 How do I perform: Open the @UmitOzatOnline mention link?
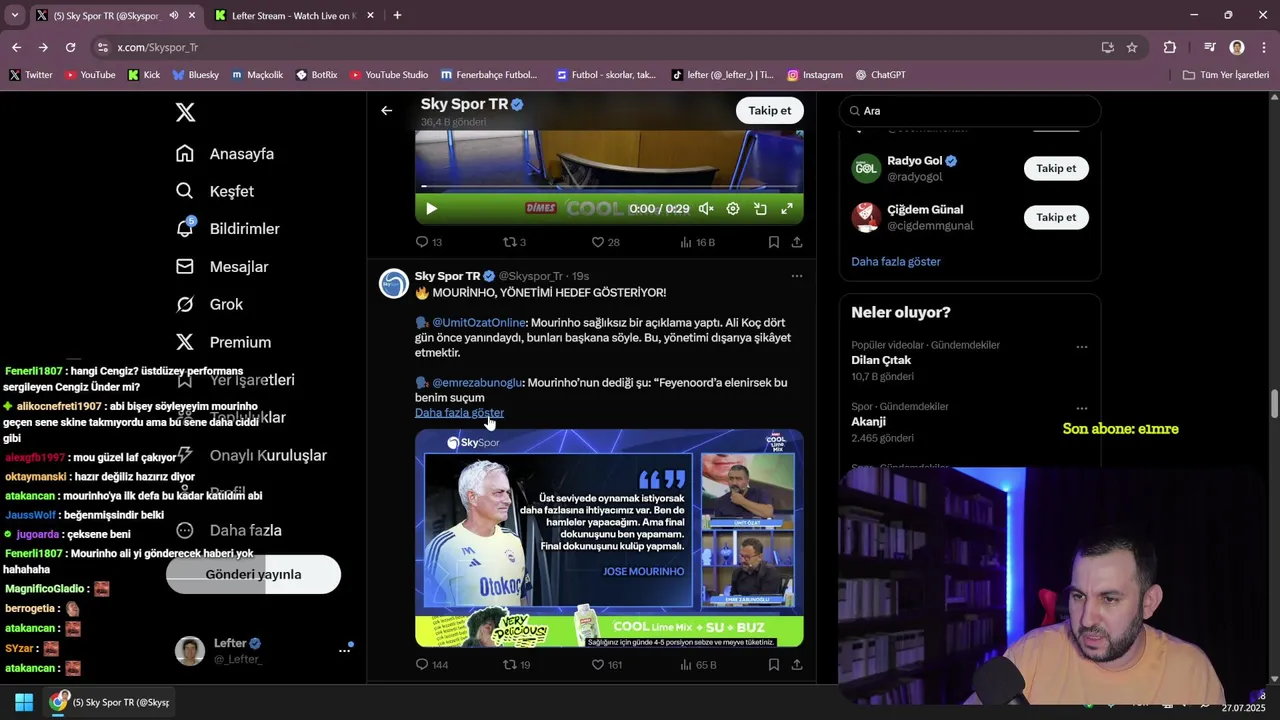[479, 322]
